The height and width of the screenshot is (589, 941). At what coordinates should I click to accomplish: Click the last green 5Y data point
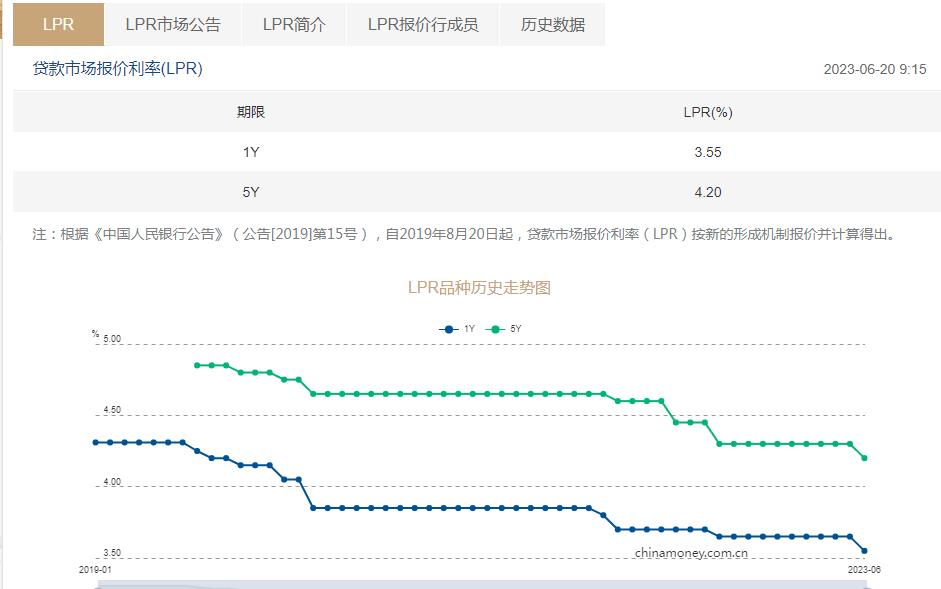coord(864,458)
